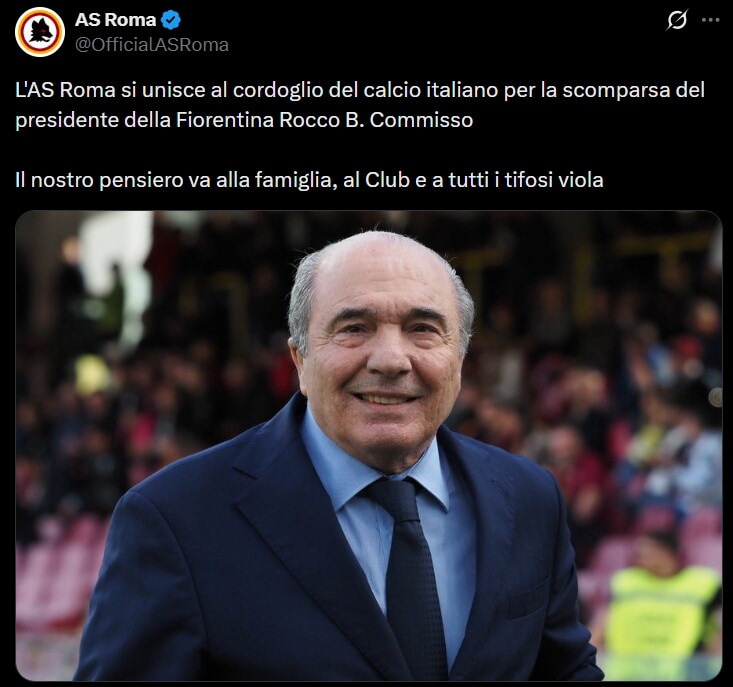Click the wolf emblem inside the avatar
This screenshot has width=733, height=687.
40,33
